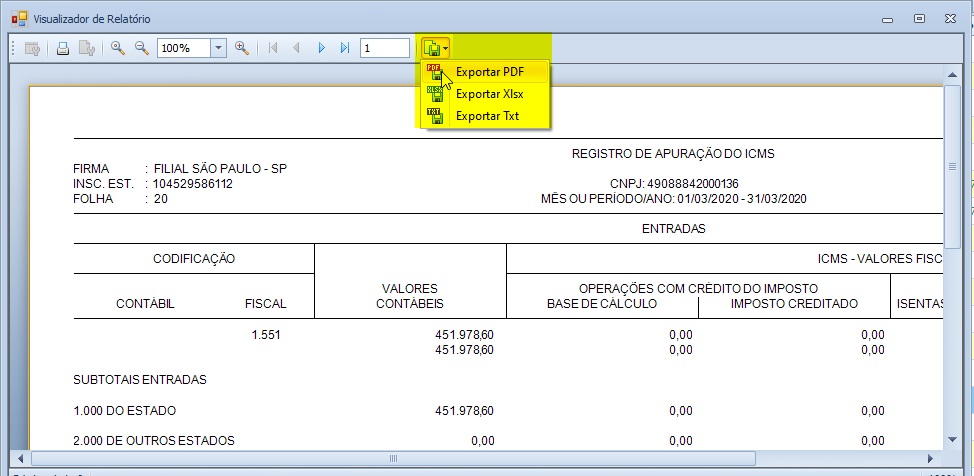974x476 pixels.
Task: Jump to the last page arrow
Action: pyautogui.click(x=345, y=48)
